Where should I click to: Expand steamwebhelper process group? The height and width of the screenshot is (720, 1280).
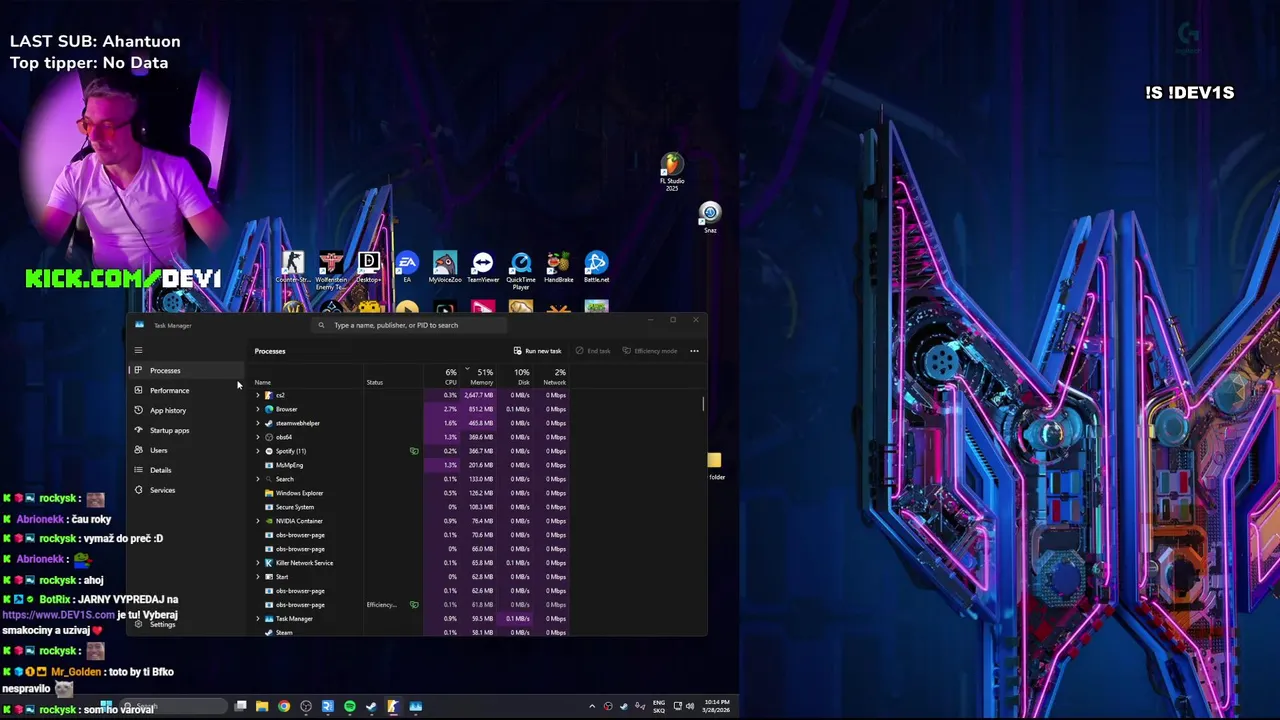258,423
